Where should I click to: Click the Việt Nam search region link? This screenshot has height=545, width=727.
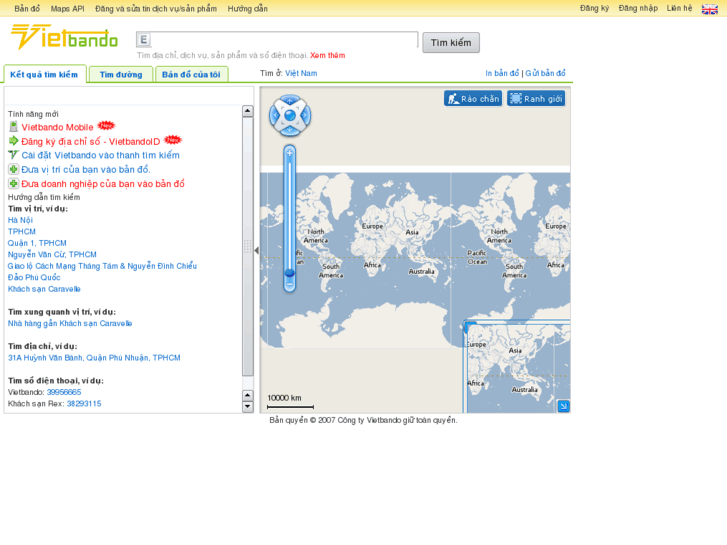301,73
